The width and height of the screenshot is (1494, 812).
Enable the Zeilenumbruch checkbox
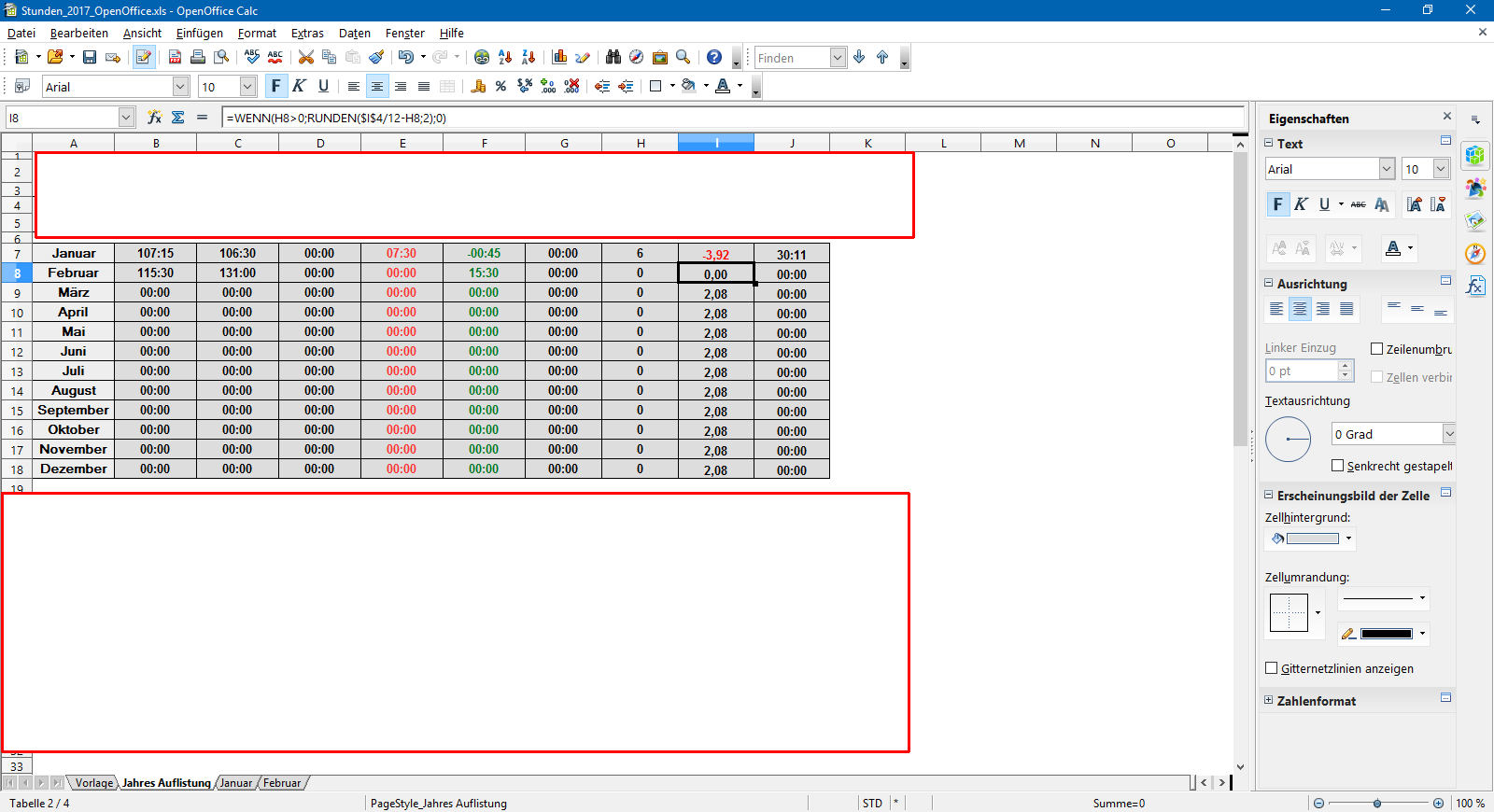1376,349
